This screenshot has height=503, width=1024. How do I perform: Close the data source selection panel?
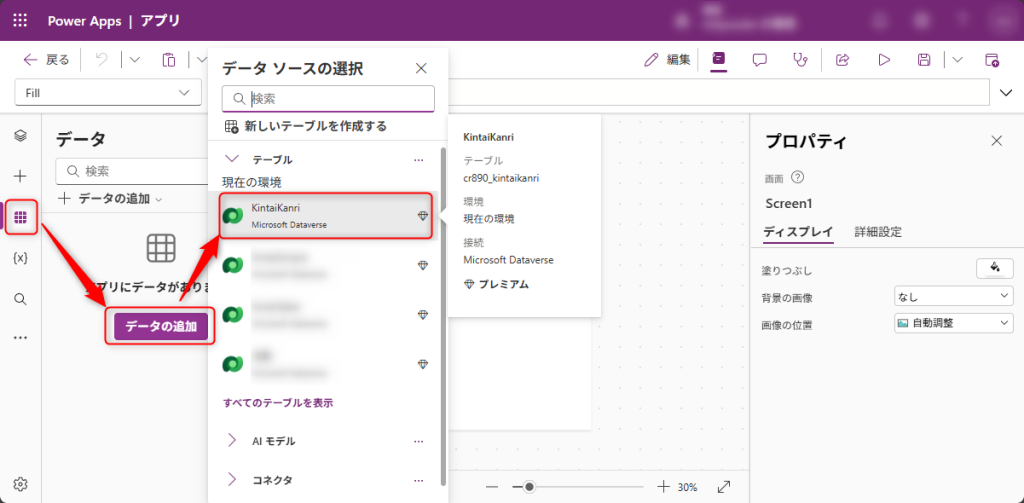[x=421, y=68]
